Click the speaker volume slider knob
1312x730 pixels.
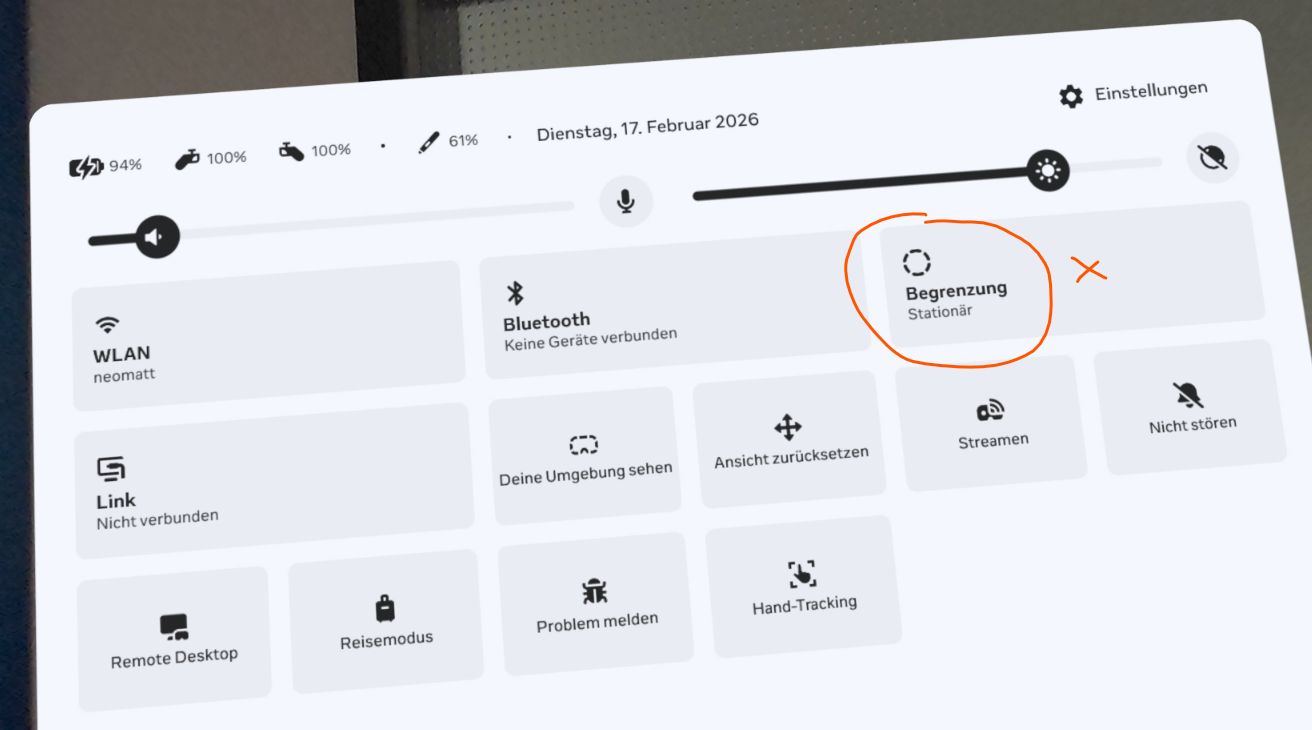[x=157, y=237]
